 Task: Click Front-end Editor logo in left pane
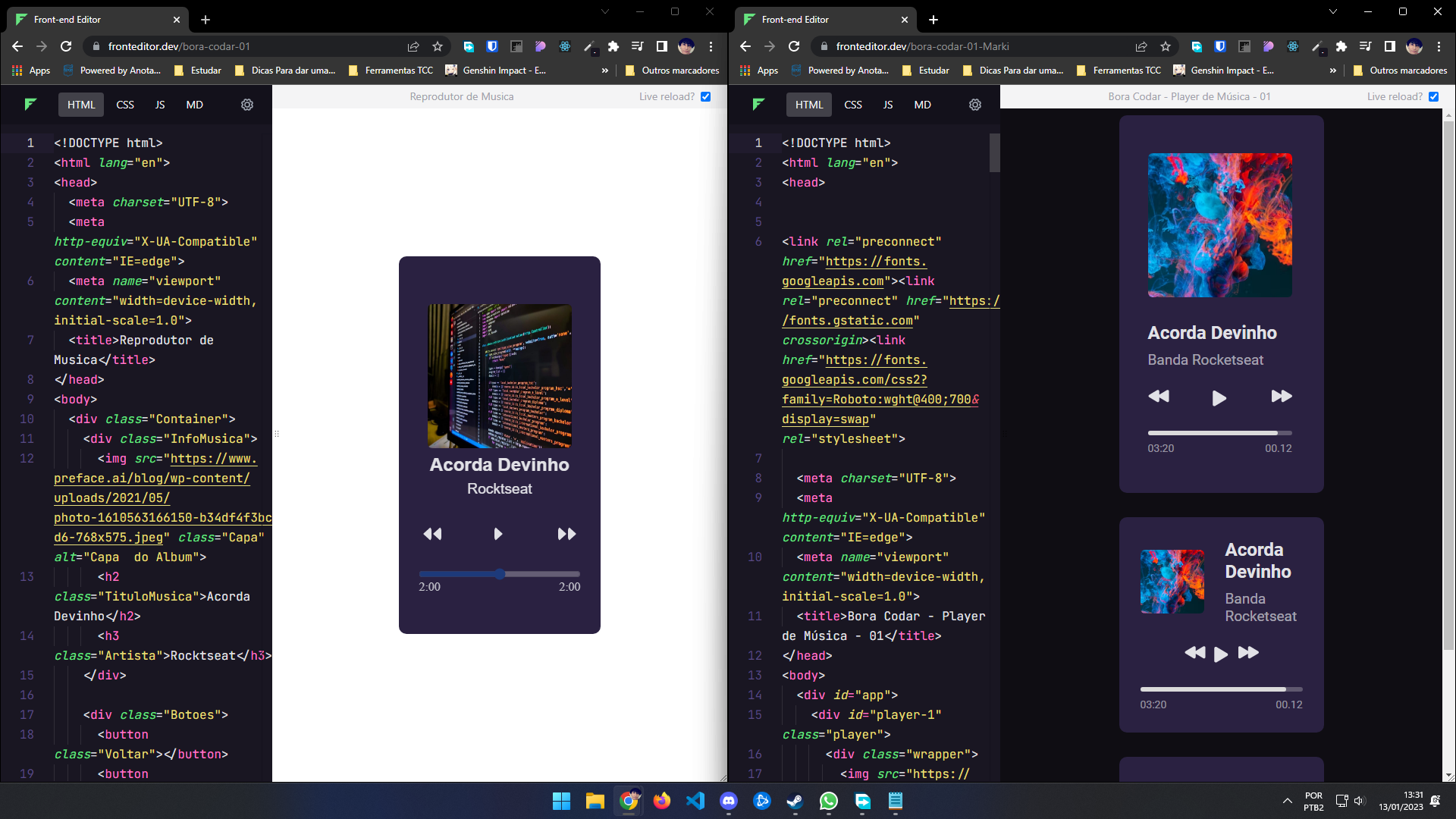click(30, 105)
